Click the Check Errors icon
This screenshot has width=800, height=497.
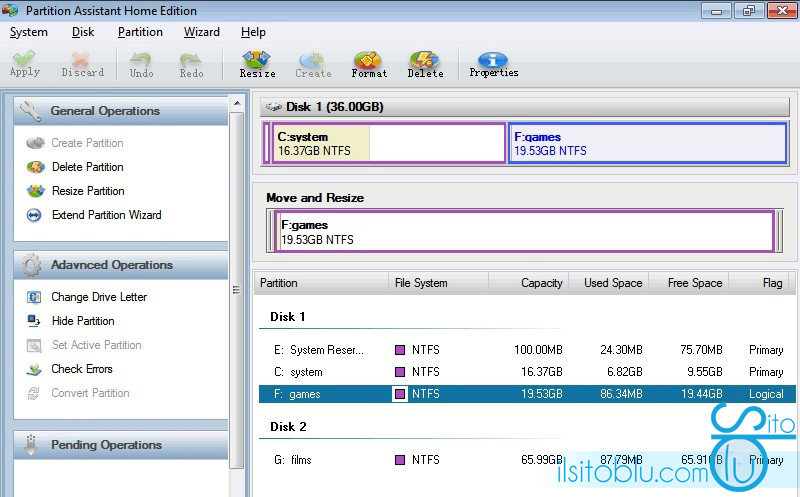click(x=34, y=369)
